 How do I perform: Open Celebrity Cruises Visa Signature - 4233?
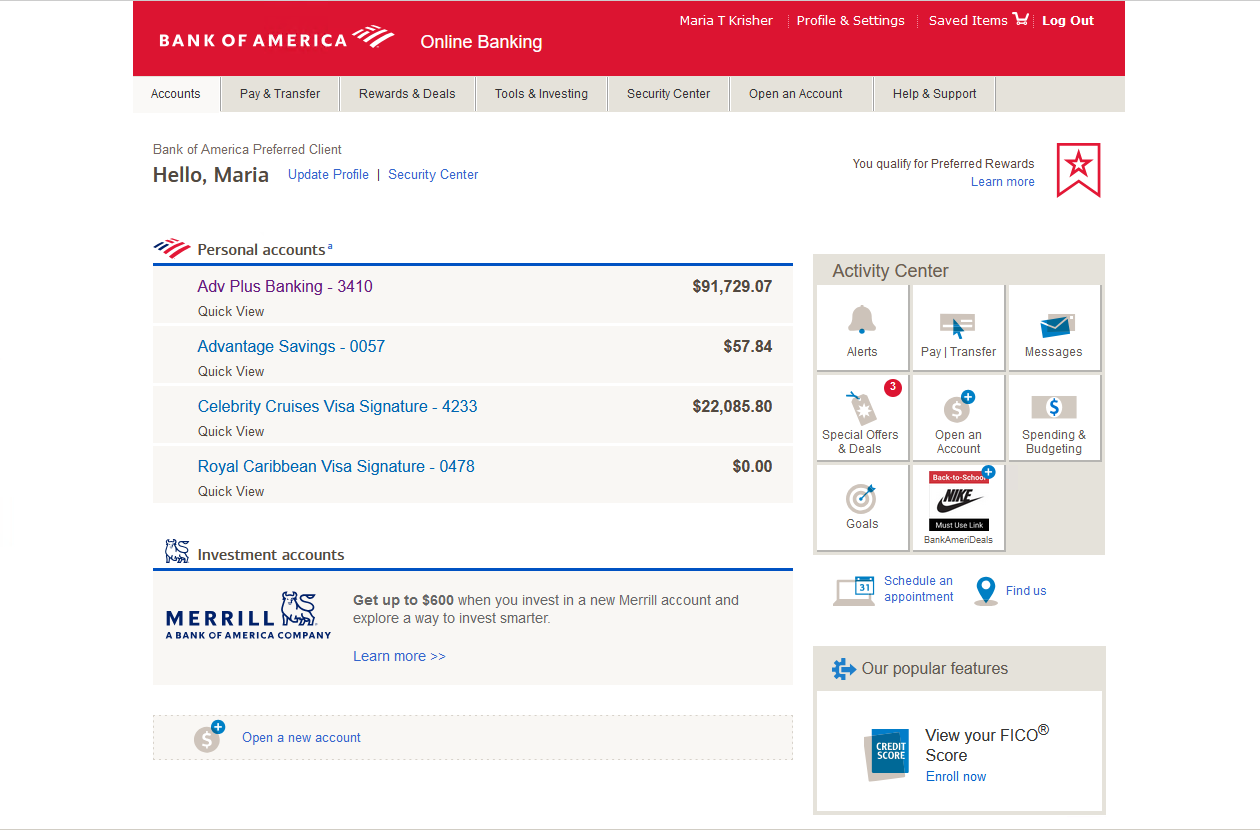pos(338,406)
